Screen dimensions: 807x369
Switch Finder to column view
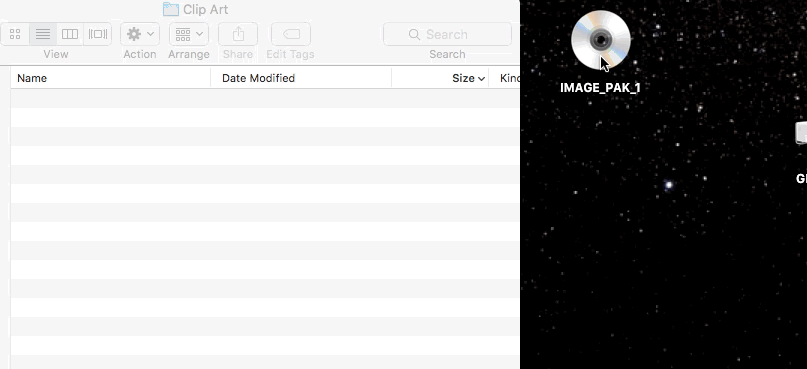point(70,34)
